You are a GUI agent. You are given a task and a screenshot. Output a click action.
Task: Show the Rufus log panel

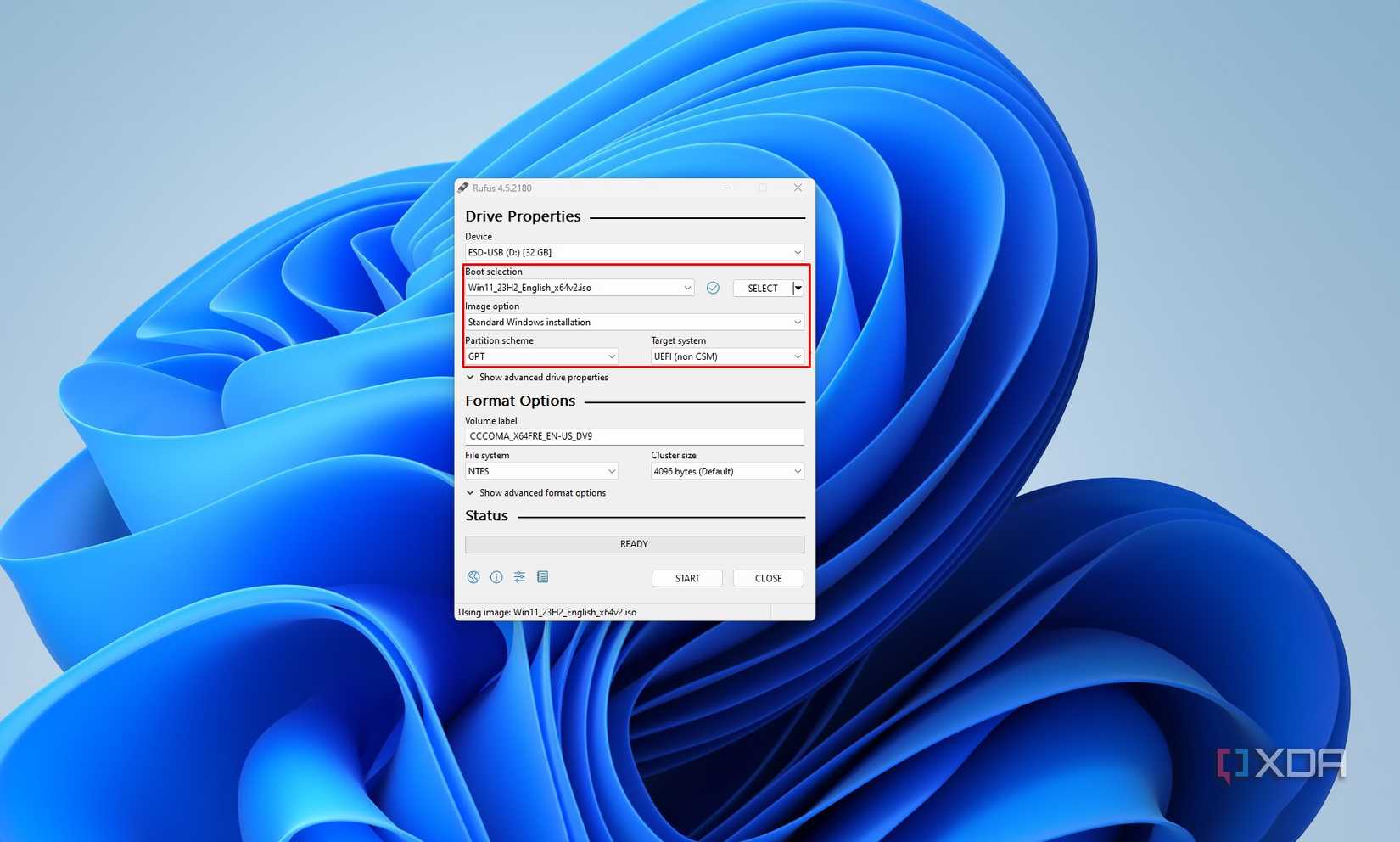pos(542,577)
